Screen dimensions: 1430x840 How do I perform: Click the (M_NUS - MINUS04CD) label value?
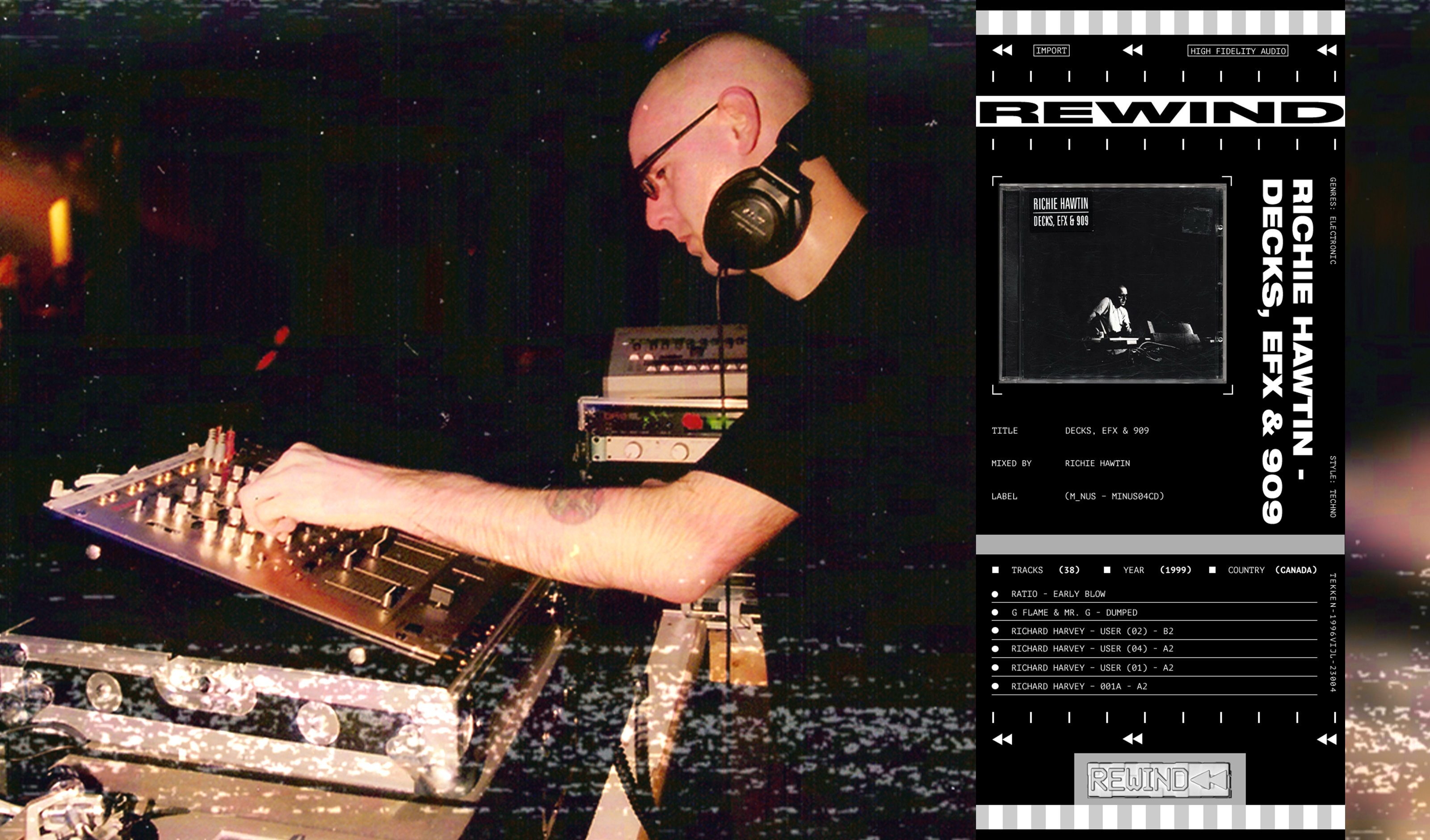[x=1115, y=496]
